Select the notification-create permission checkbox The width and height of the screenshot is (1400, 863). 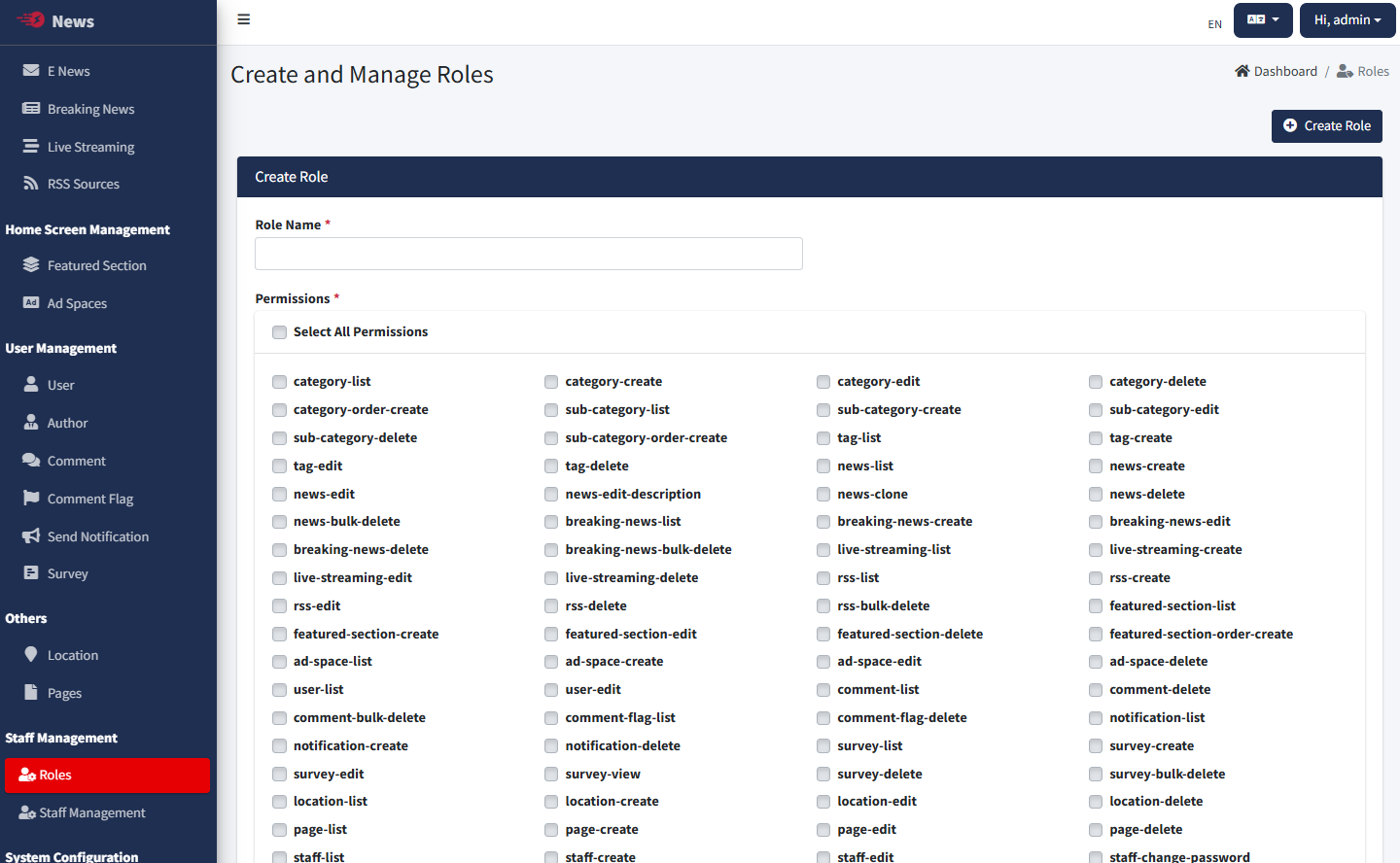[280, 746]
